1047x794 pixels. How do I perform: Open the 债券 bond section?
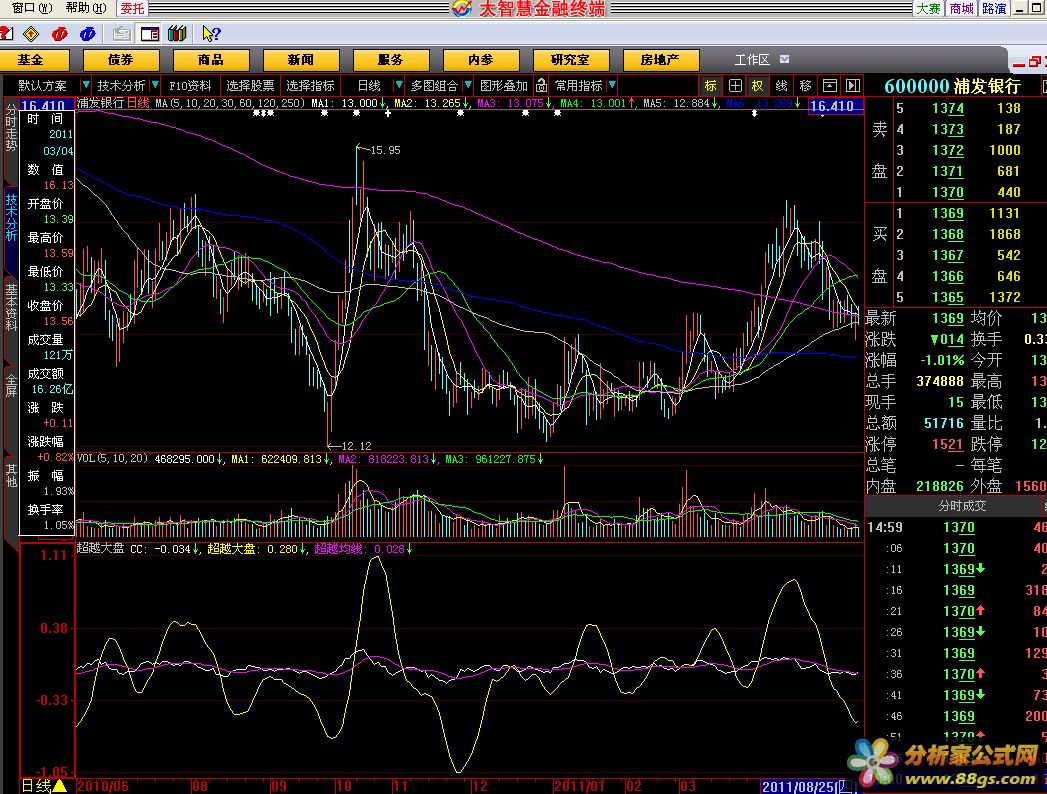click(x=121, y=60)
